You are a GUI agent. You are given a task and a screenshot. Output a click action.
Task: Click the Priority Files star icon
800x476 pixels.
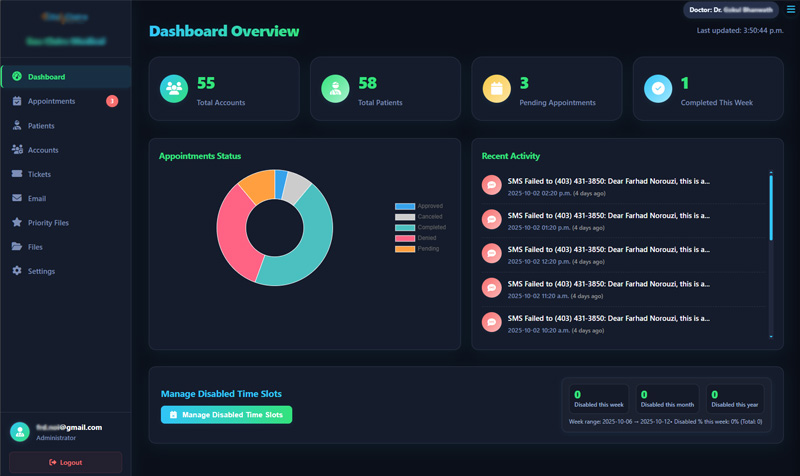click(x=17, y=222)
